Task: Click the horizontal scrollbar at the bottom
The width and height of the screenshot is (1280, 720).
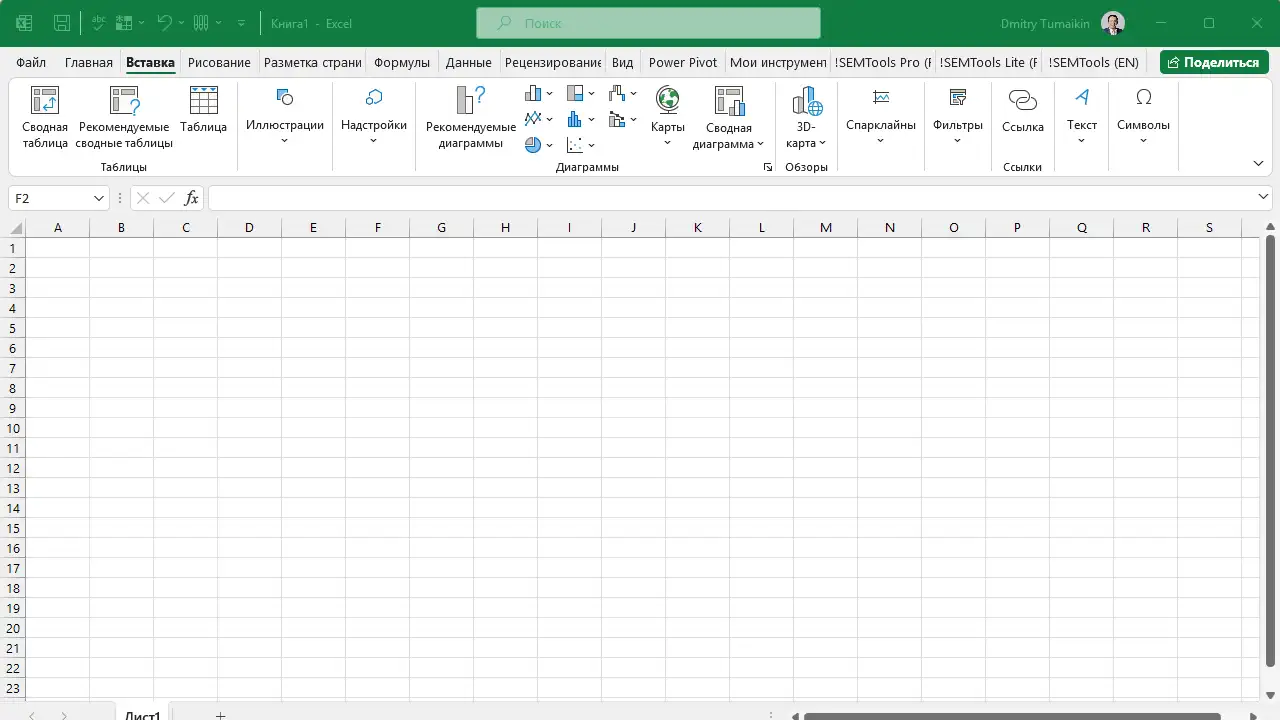Action: click(x=1012, y=716)
